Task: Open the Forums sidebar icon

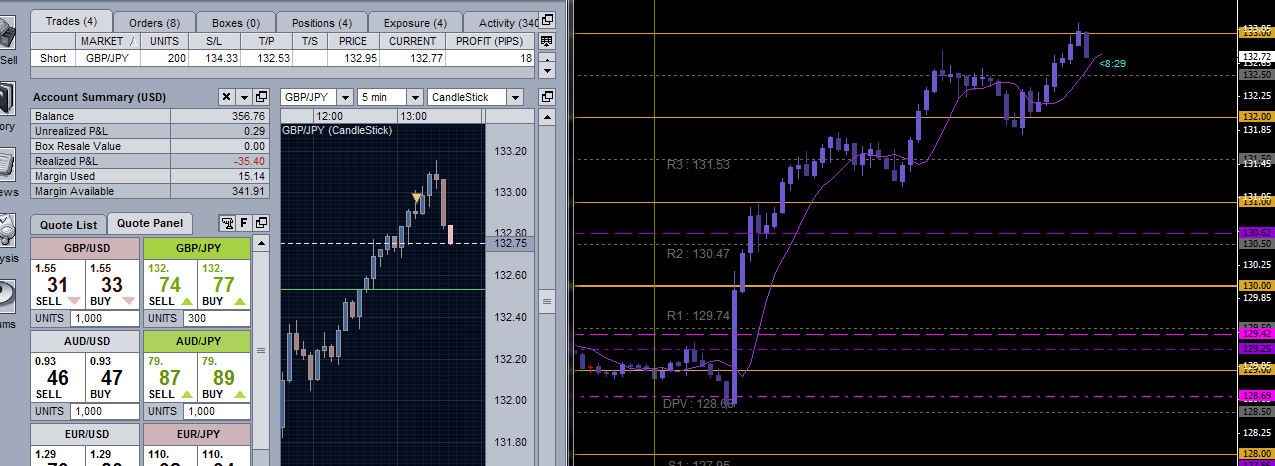Action: (7, 296)
